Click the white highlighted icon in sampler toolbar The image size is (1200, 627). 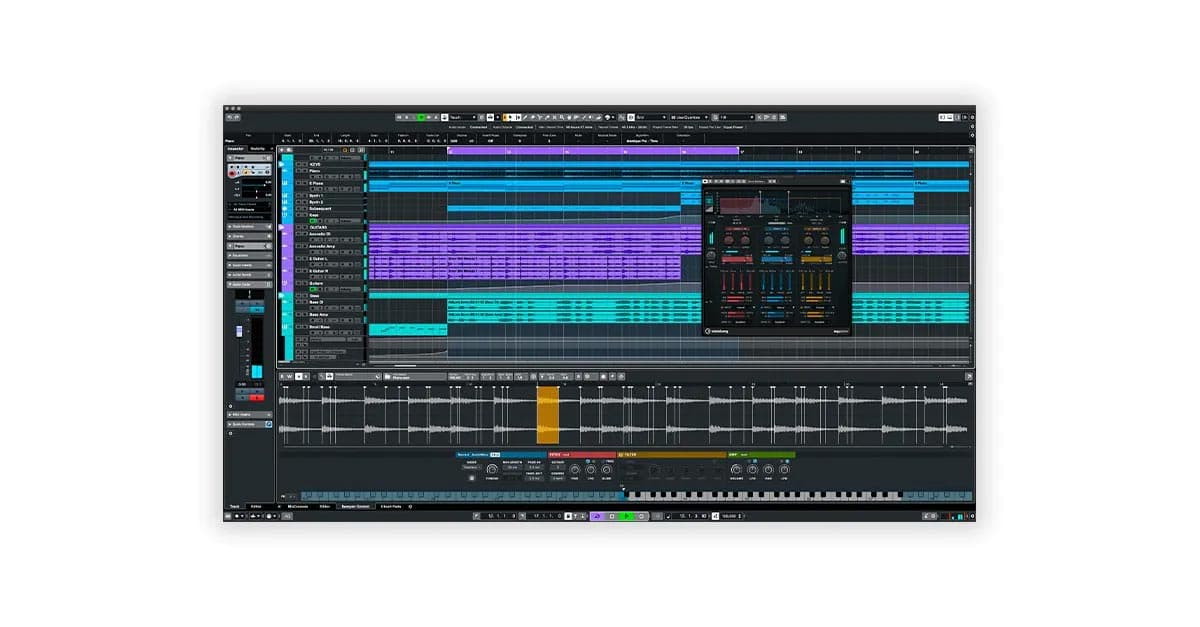coord(298,377)
